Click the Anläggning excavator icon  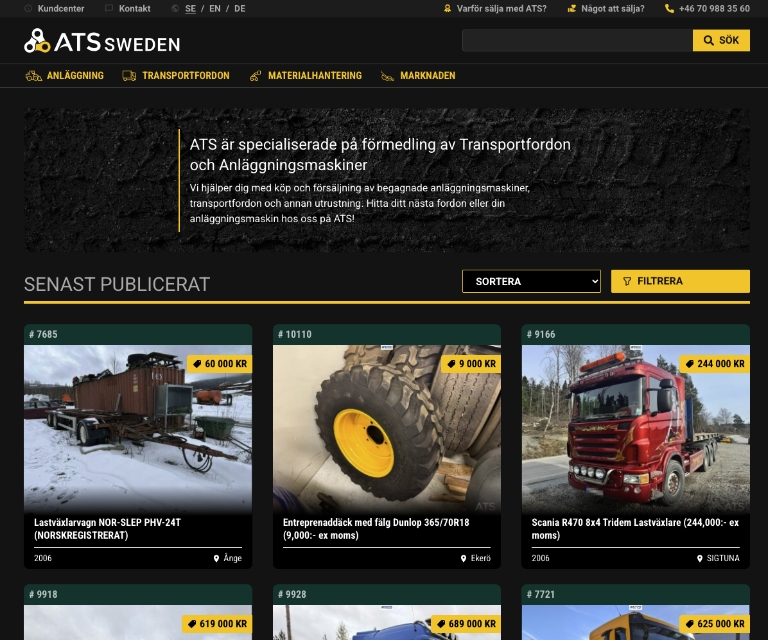(x=34, y=76)
